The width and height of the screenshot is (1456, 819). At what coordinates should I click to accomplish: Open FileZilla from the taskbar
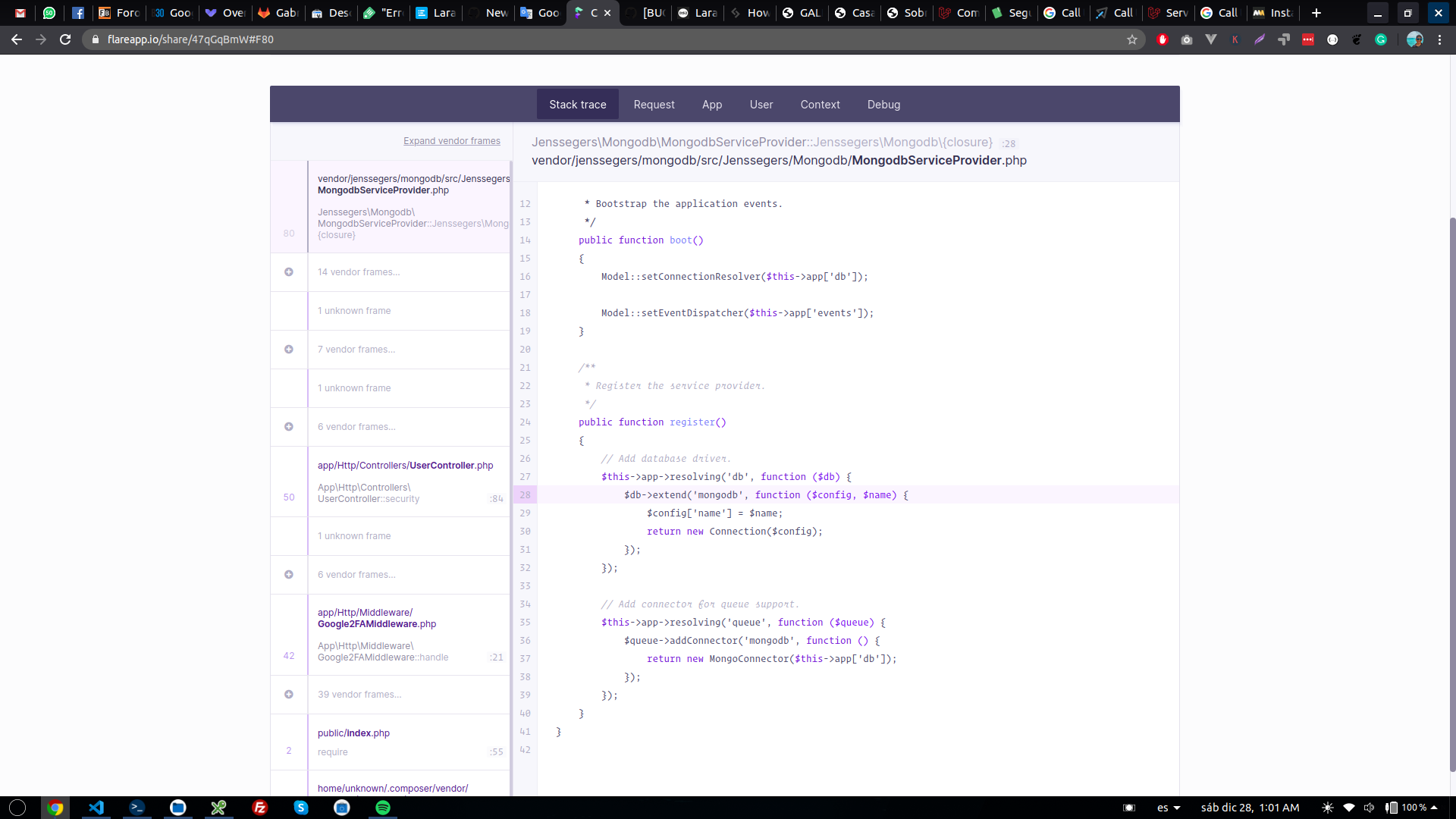pos(260,808)
